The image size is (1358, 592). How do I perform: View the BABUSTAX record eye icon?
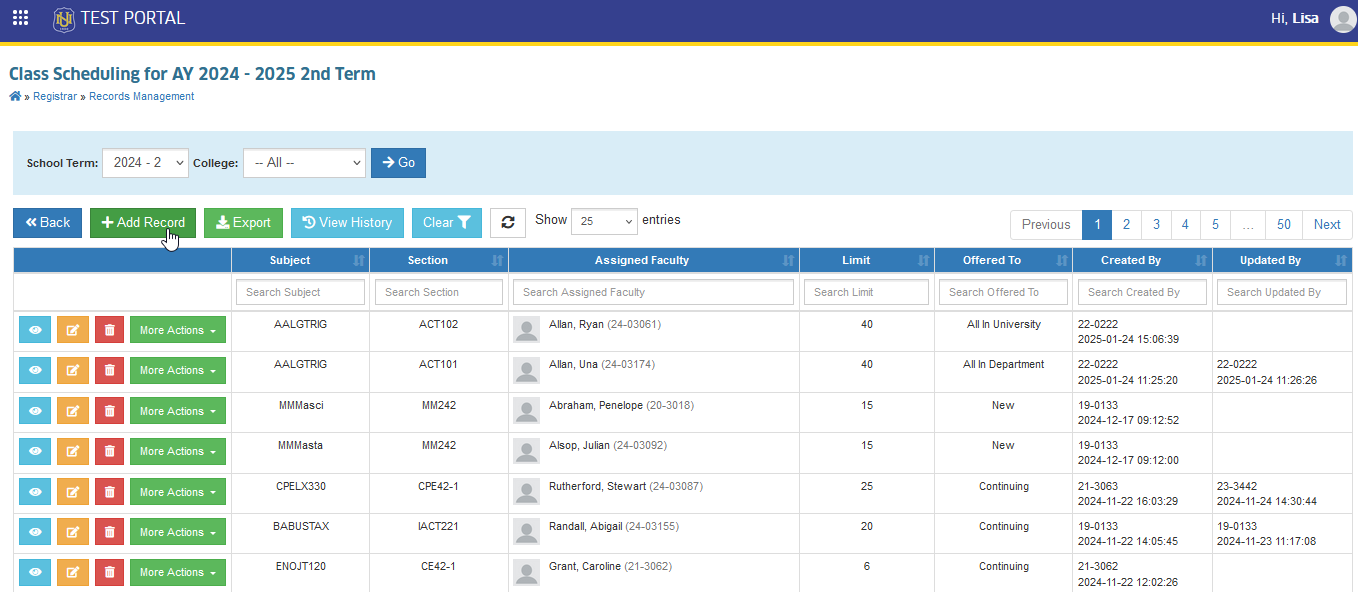point(35,532)
